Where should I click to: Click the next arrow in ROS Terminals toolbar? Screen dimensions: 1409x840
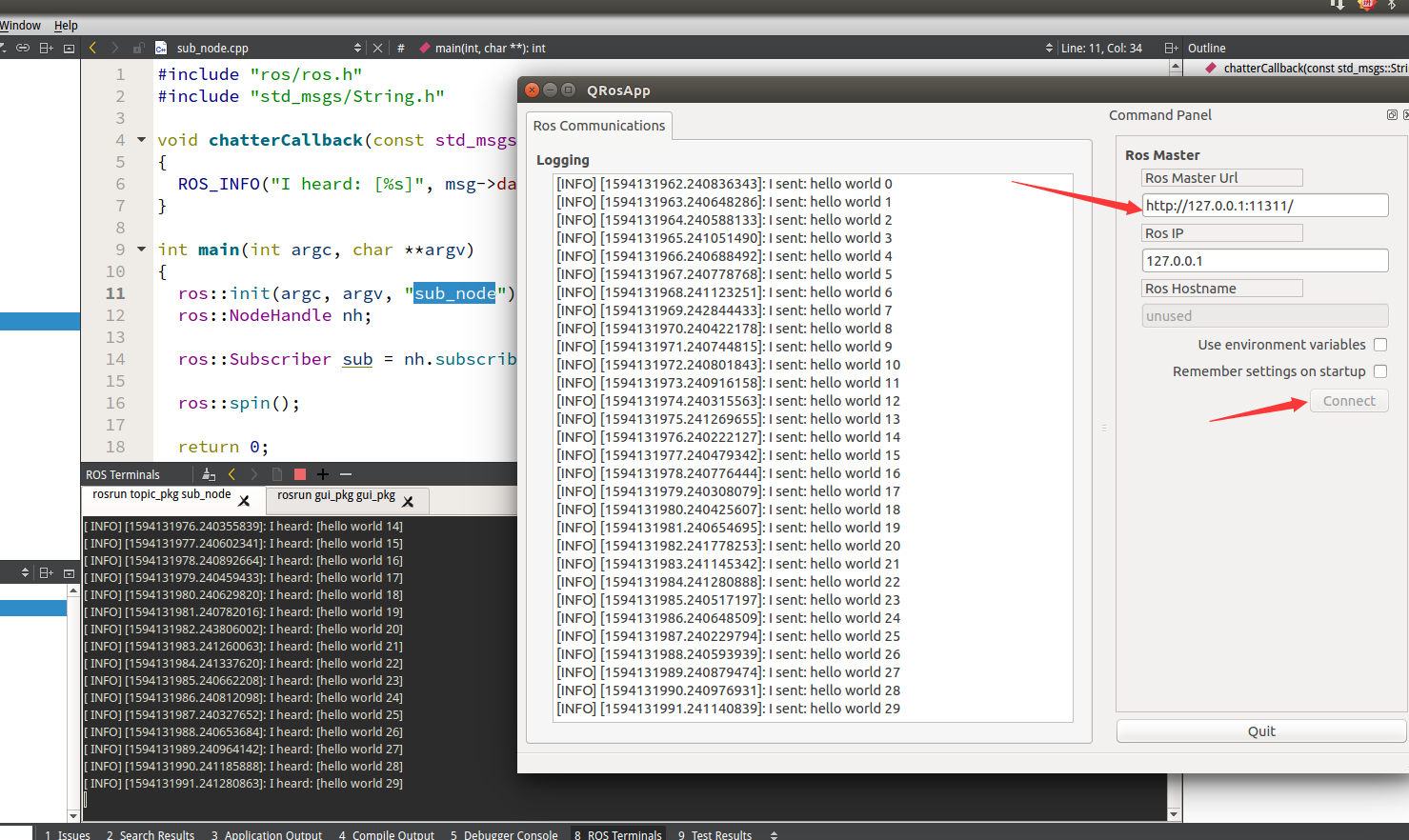254,474
